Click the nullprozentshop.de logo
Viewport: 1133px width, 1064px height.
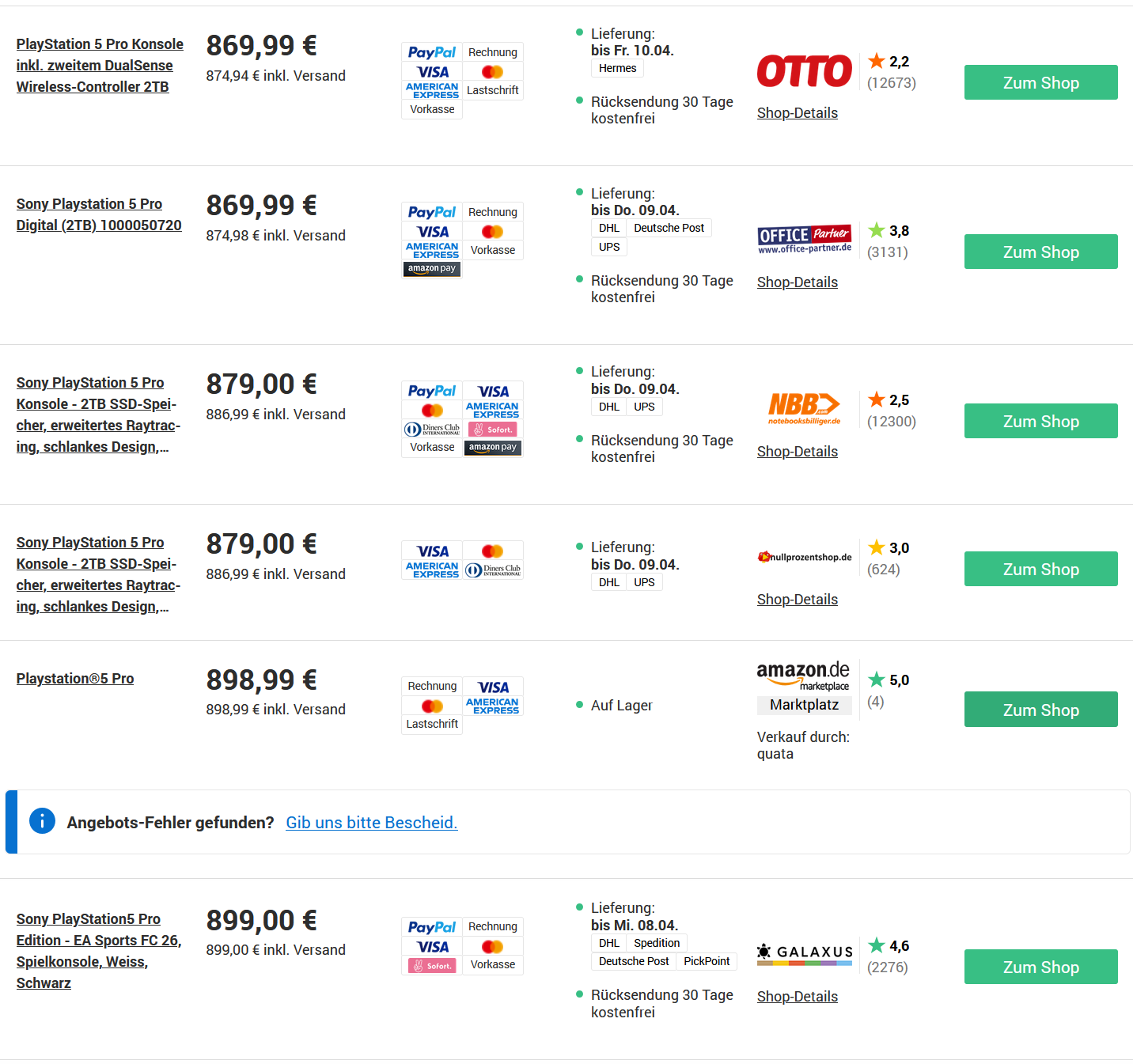804,557
